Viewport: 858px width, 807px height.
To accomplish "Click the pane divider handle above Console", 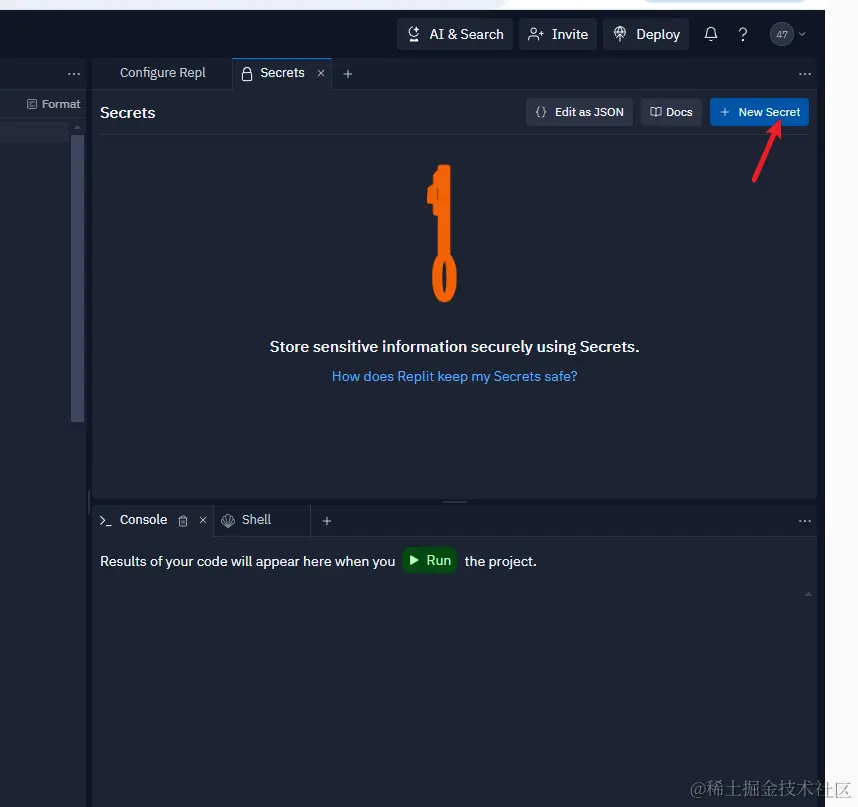I will tap(454, 502).
